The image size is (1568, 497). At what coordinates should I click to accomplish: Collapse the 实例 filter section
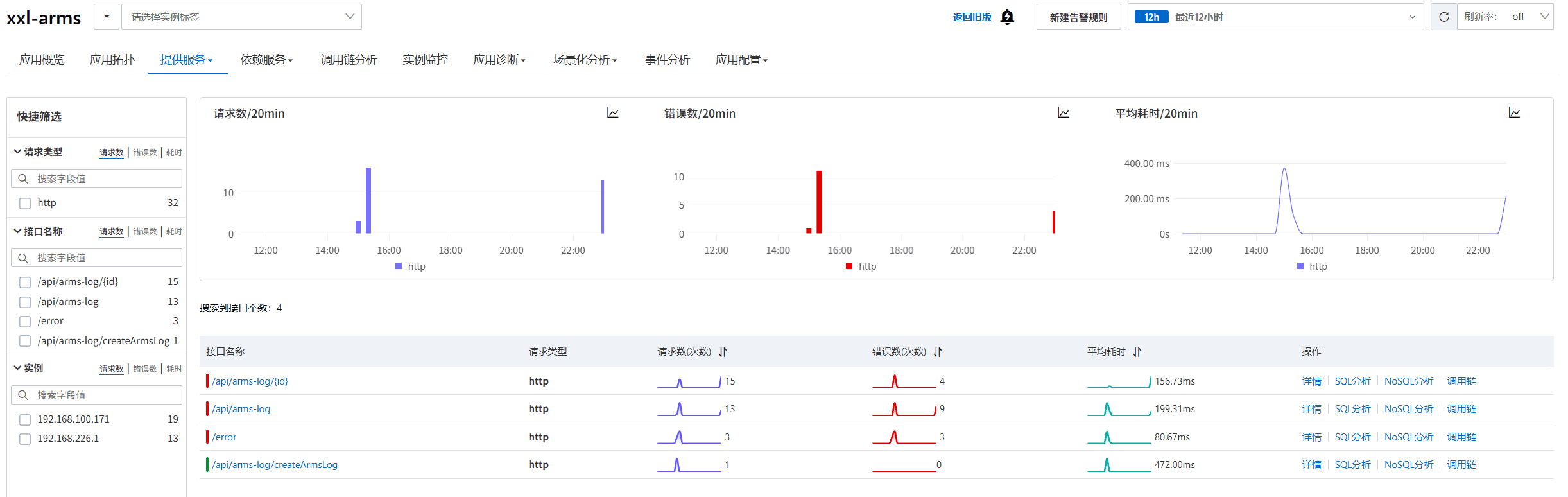[x=17, y=368]
